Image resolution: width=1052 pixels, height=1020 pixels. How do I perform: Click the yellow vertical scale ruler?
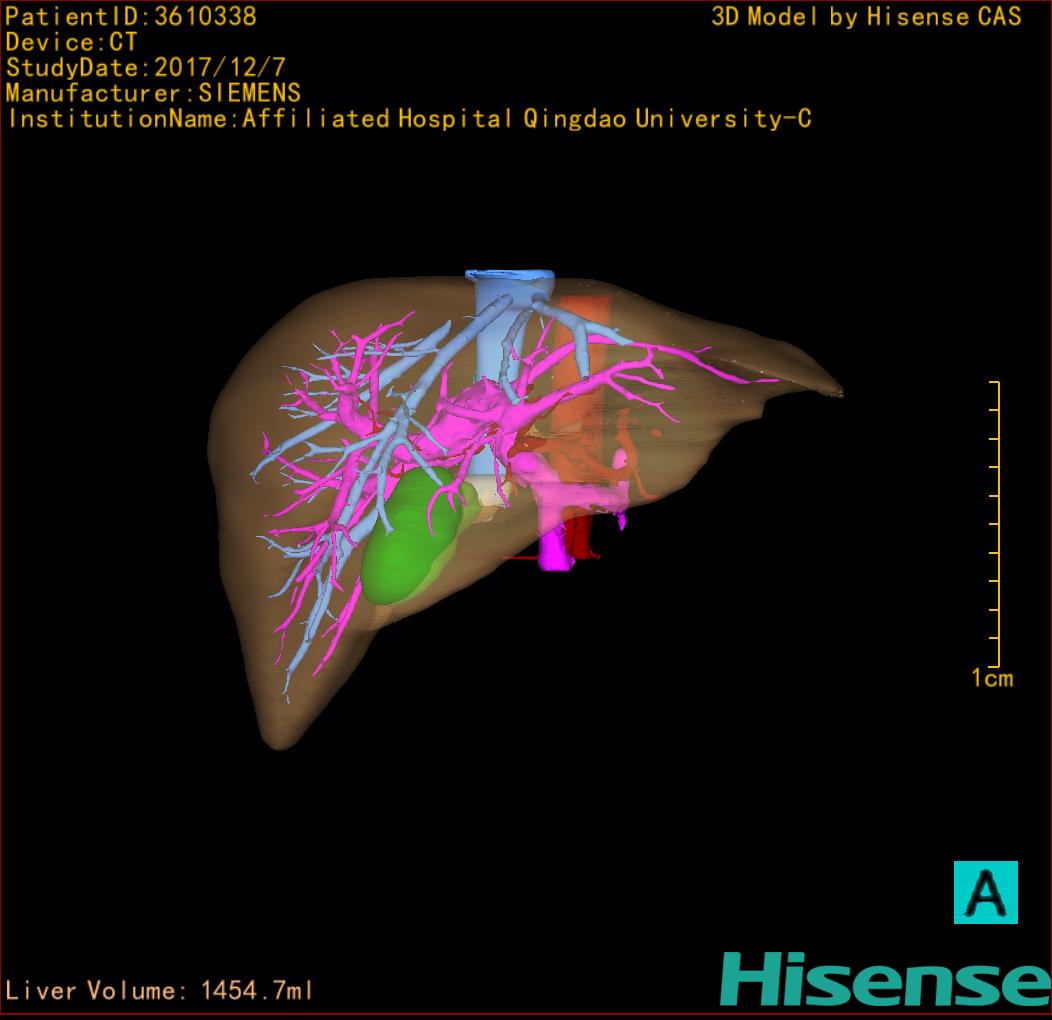pyautogui.click(x=995, y=523)
